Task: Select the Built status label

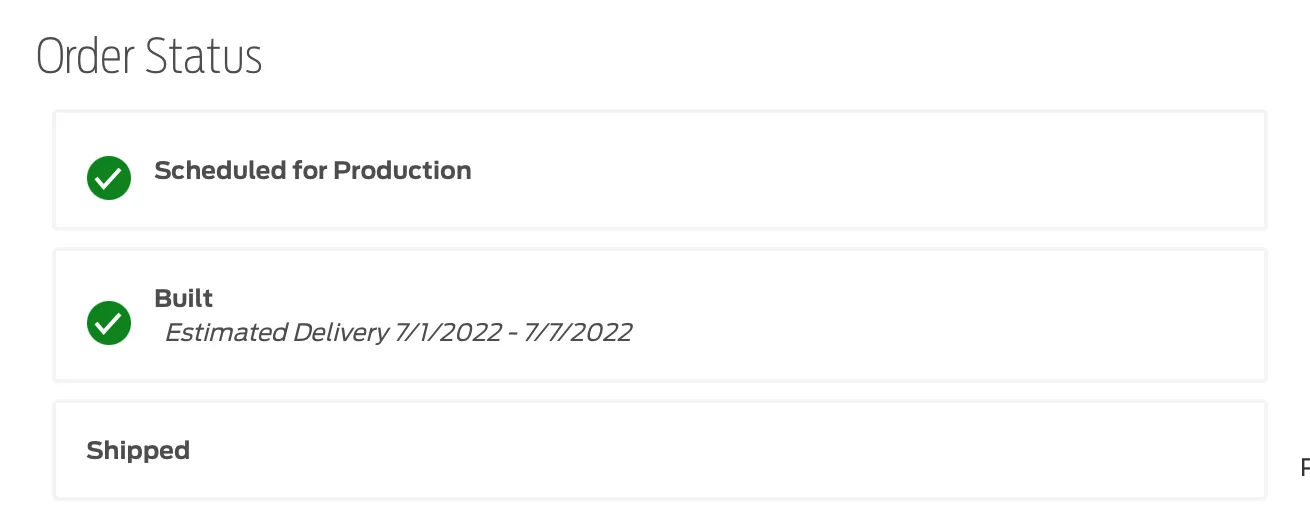Action: point(184,298)
